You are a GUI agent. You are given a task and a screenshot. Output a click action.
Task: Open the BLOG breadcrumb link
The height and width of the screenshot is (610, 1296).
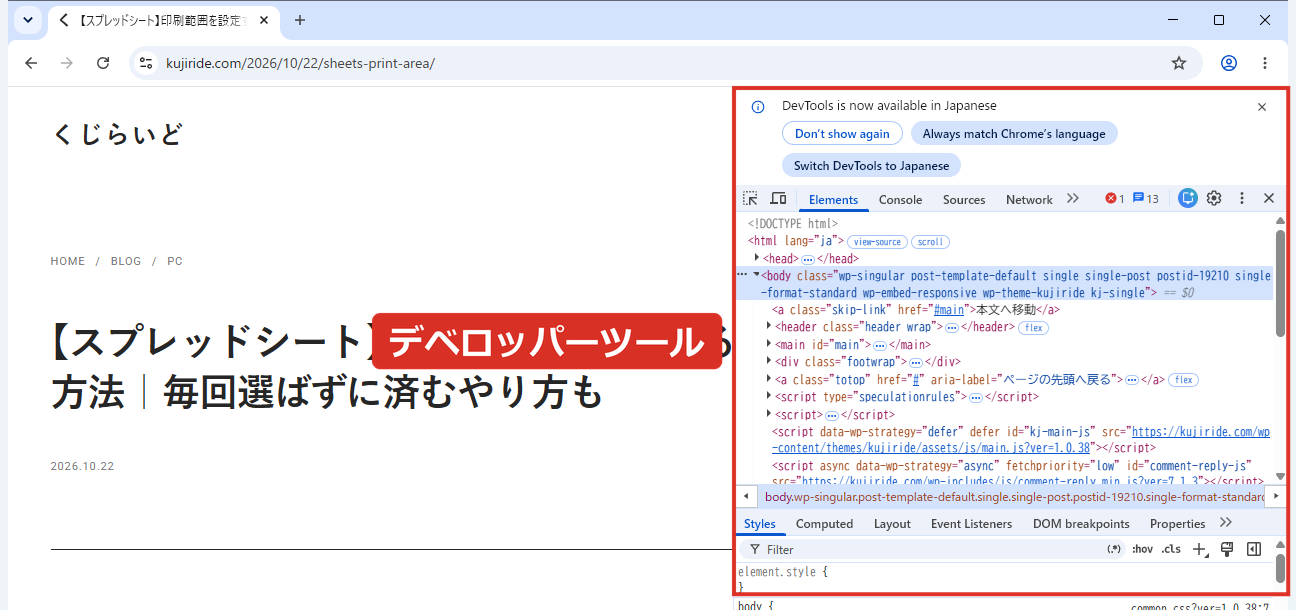pos(126,261)
